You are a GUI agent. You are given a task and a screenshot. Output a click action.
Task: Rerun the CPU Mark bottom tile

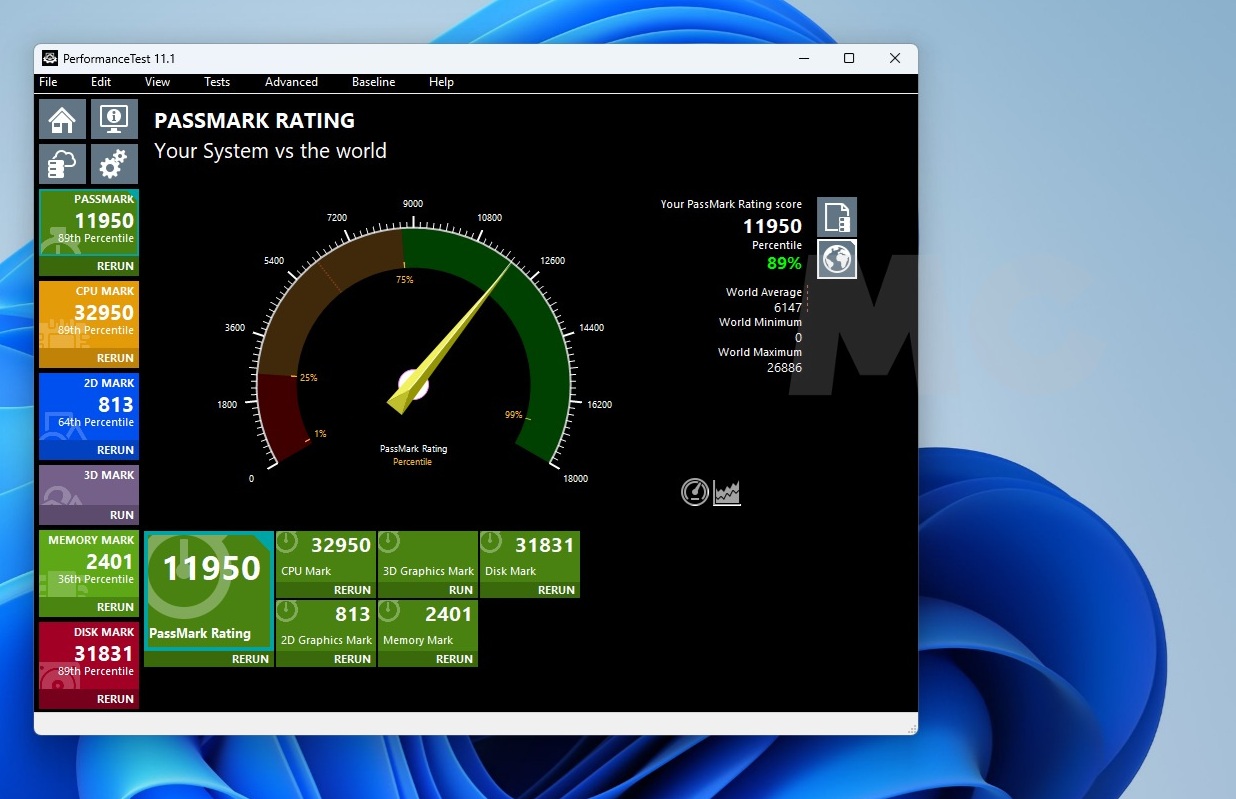[352, 590]
